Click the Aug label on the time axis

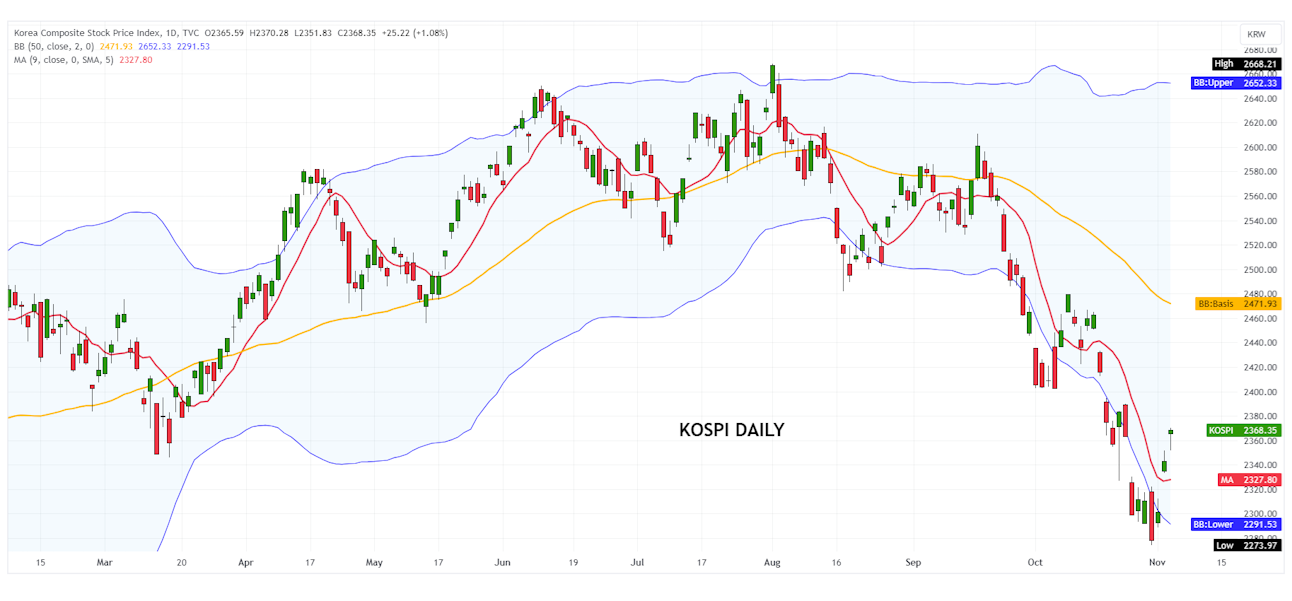[772, 562]
